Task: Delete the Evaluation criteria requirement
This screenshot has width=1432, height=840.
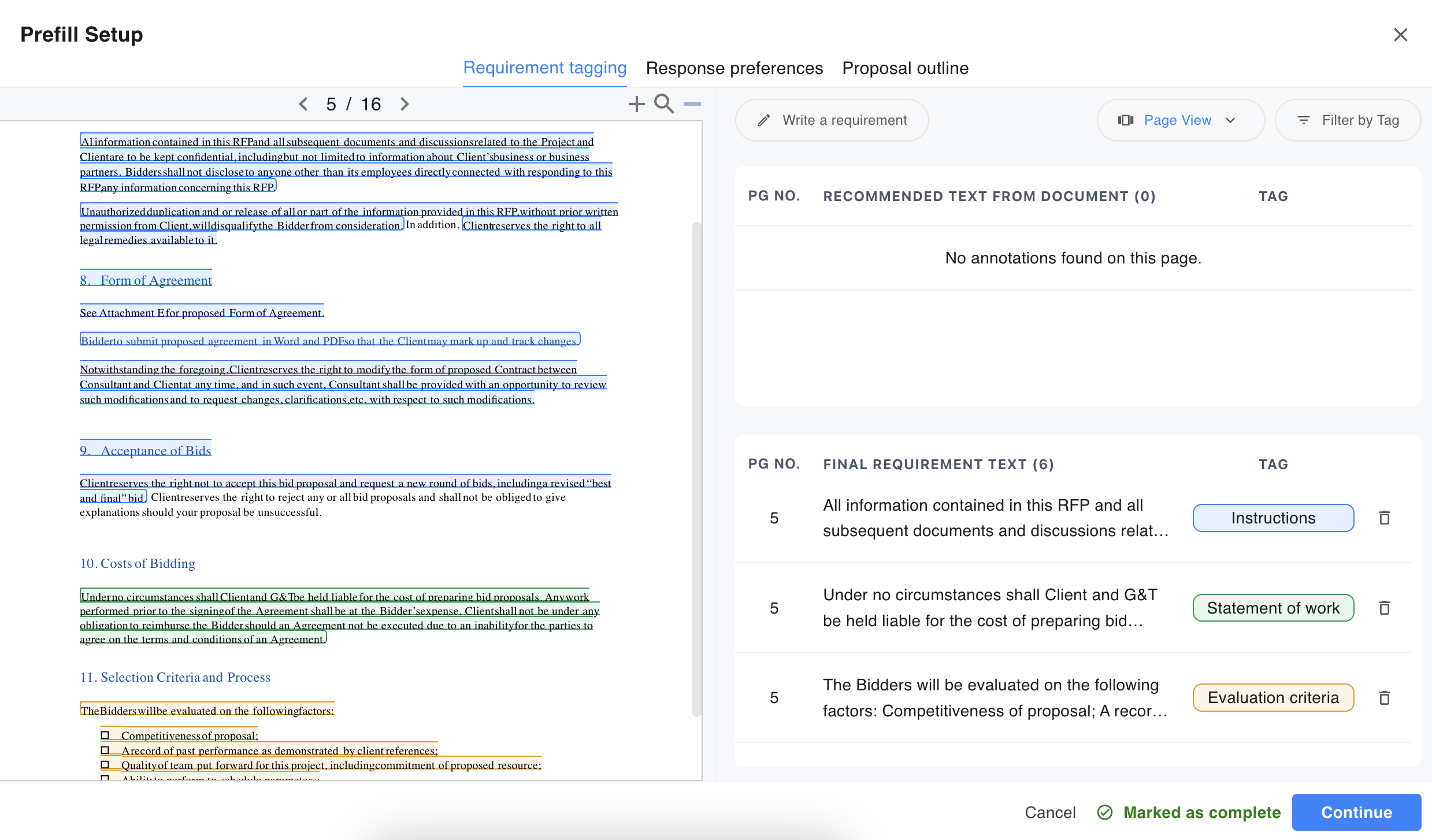Action: [1384, 698]
